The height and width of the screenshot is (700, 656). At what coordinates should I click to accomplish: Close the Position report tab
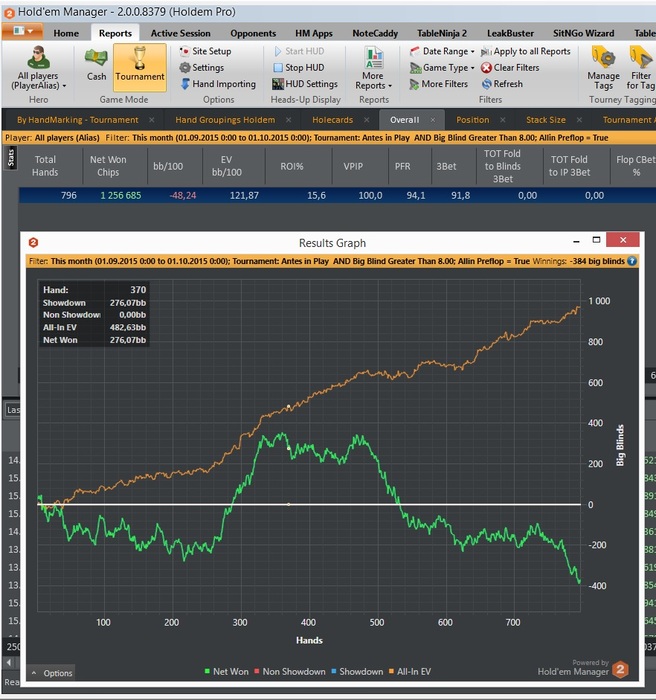(503, 120)
